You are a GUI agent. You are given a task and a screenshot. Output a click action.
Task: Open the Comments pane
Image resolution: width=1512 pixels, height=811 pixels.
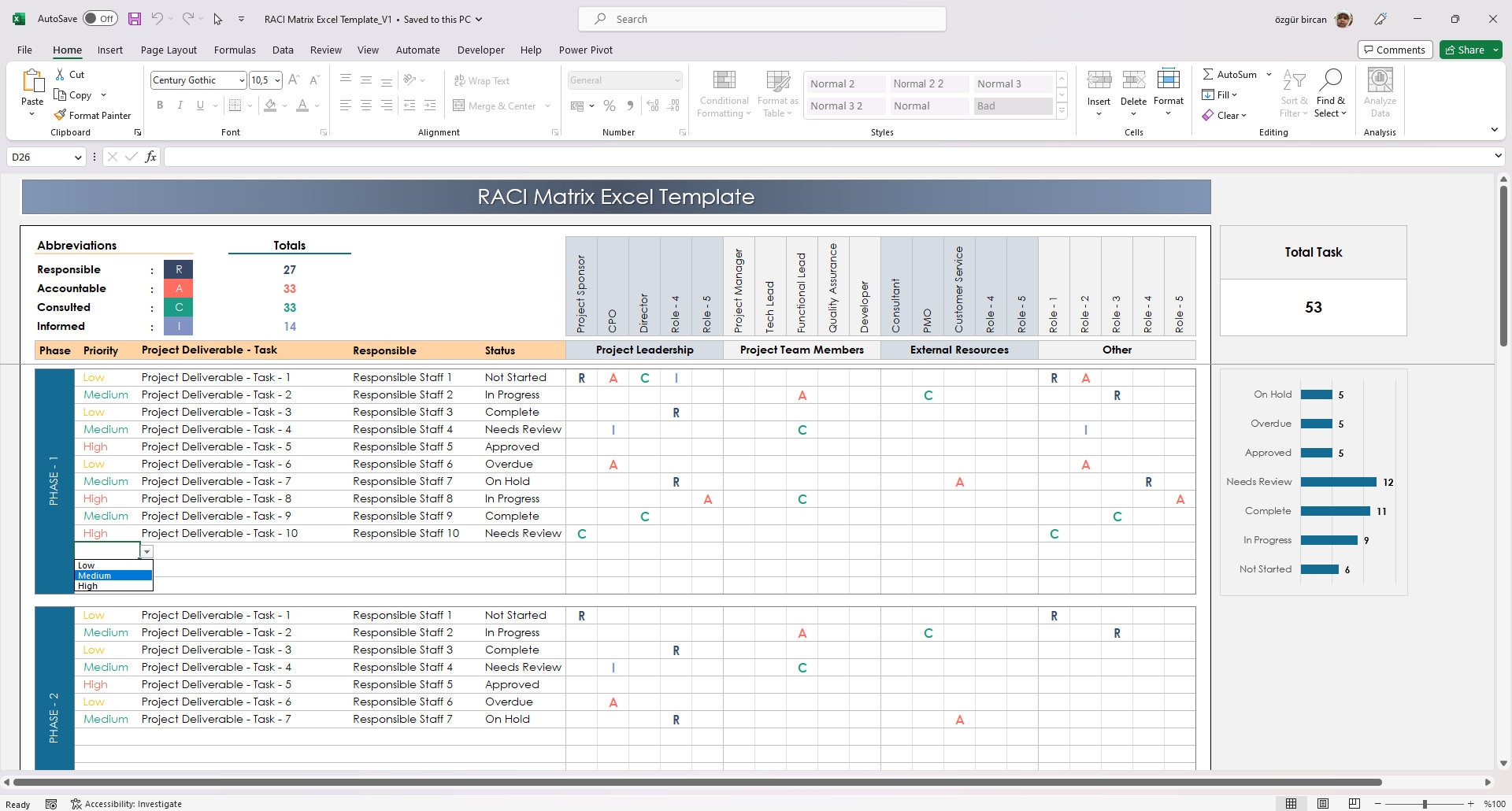coord(1395,49)
